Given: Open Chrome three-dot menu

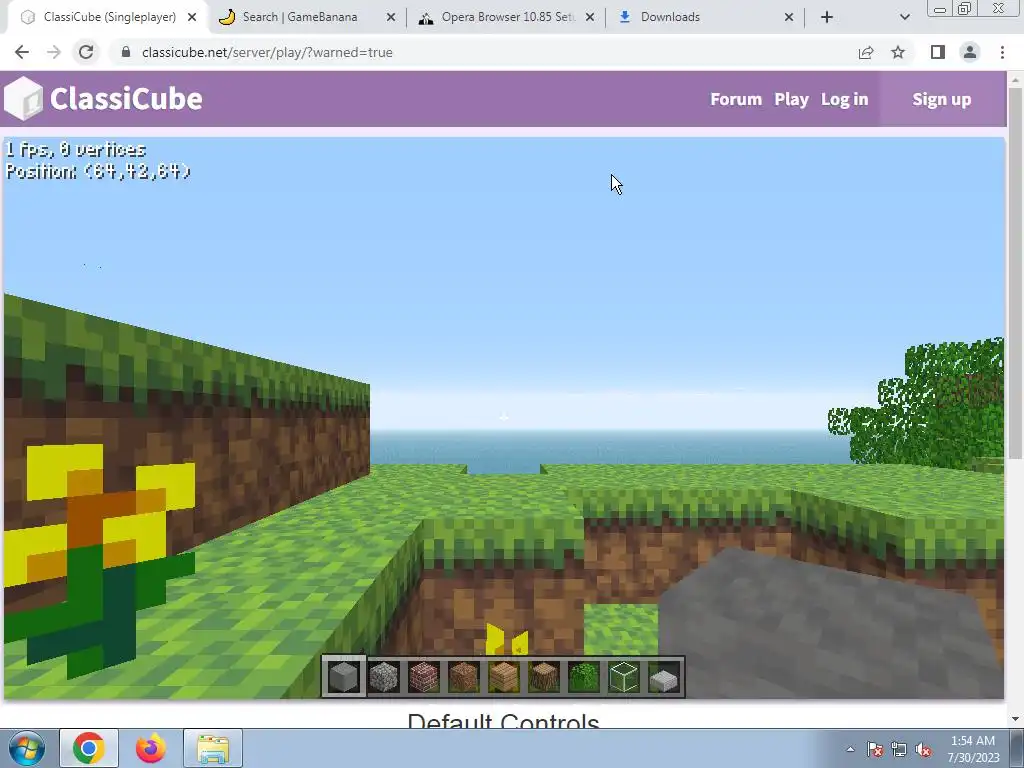Looking at the screenshot, I should 1002,52.
